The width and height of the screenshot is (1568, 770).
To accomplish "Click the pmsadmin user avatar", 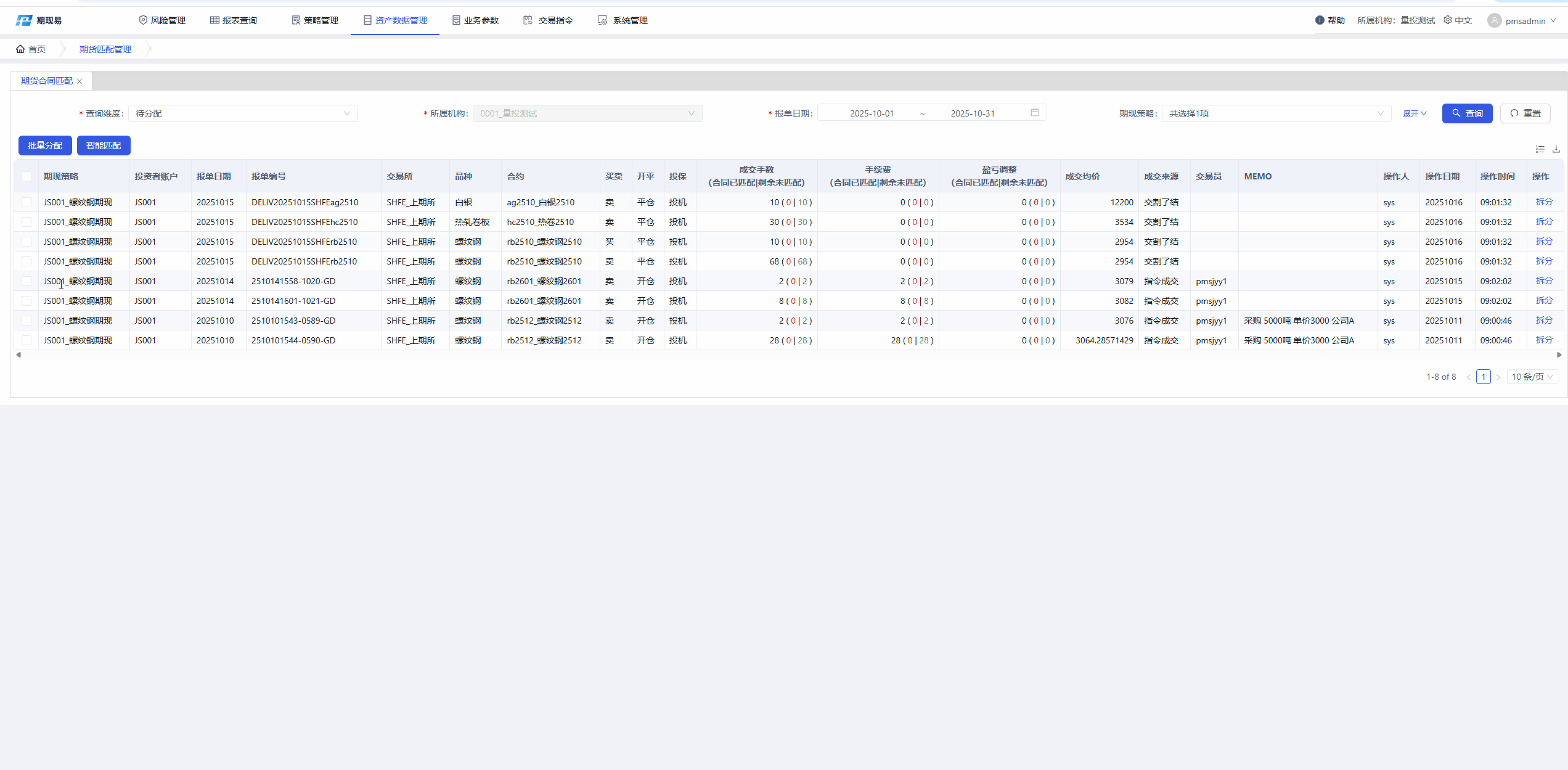I will click(1494, 21).
